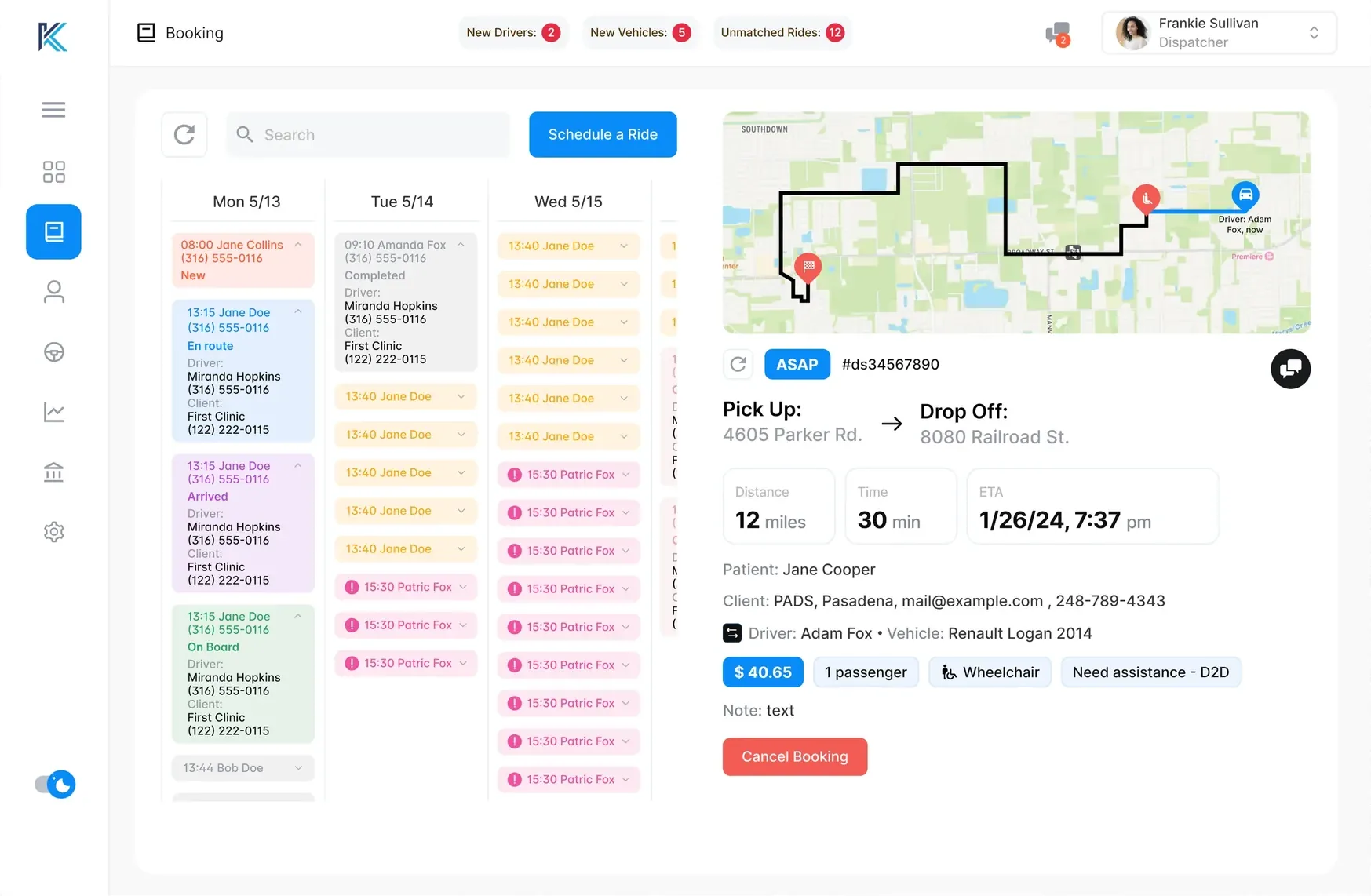Click booking ID #ds34567890
The height and width of the screenshot is (896, 1371).
click(890, 364)
